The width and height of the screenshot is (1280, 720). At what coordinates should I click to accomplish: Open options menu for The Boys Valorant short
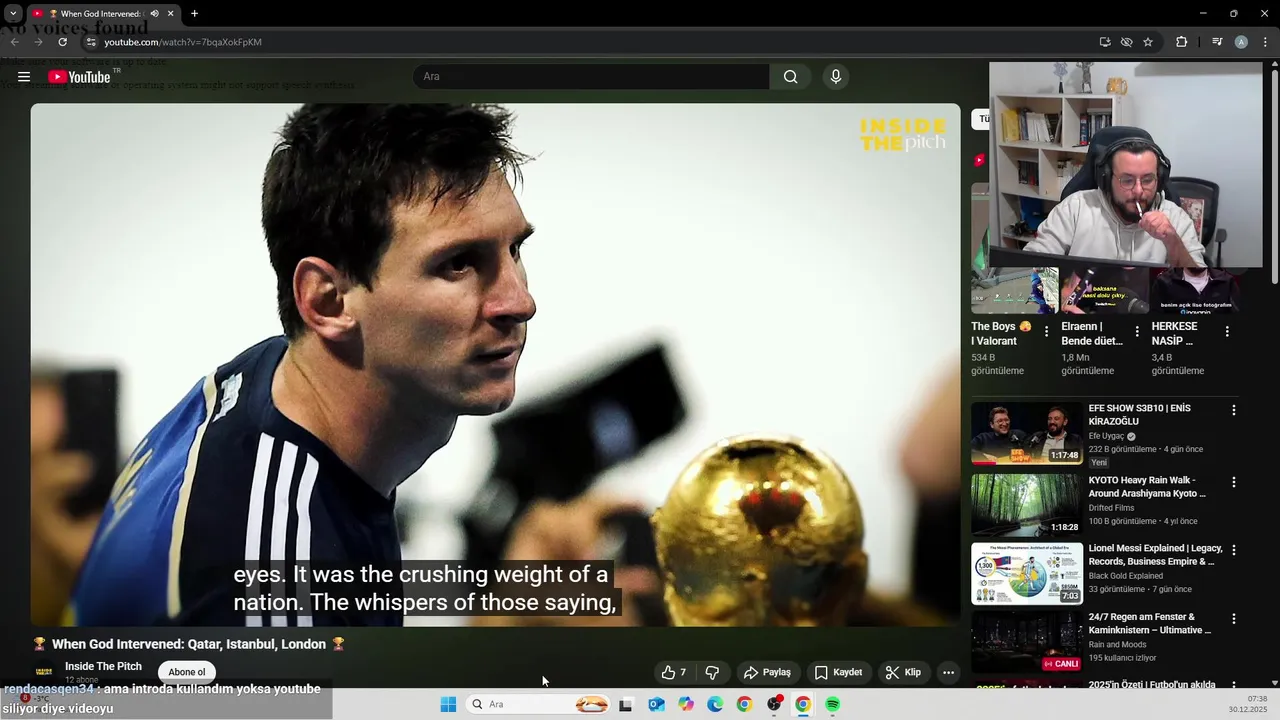tap(1047, 331)
